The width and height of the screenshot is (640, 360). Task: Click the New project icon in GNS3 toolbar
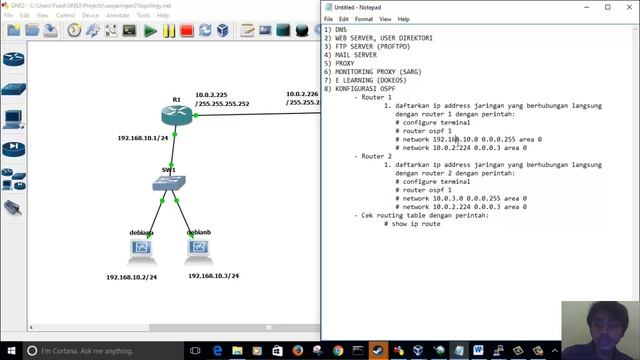click(x=13, y=31)
